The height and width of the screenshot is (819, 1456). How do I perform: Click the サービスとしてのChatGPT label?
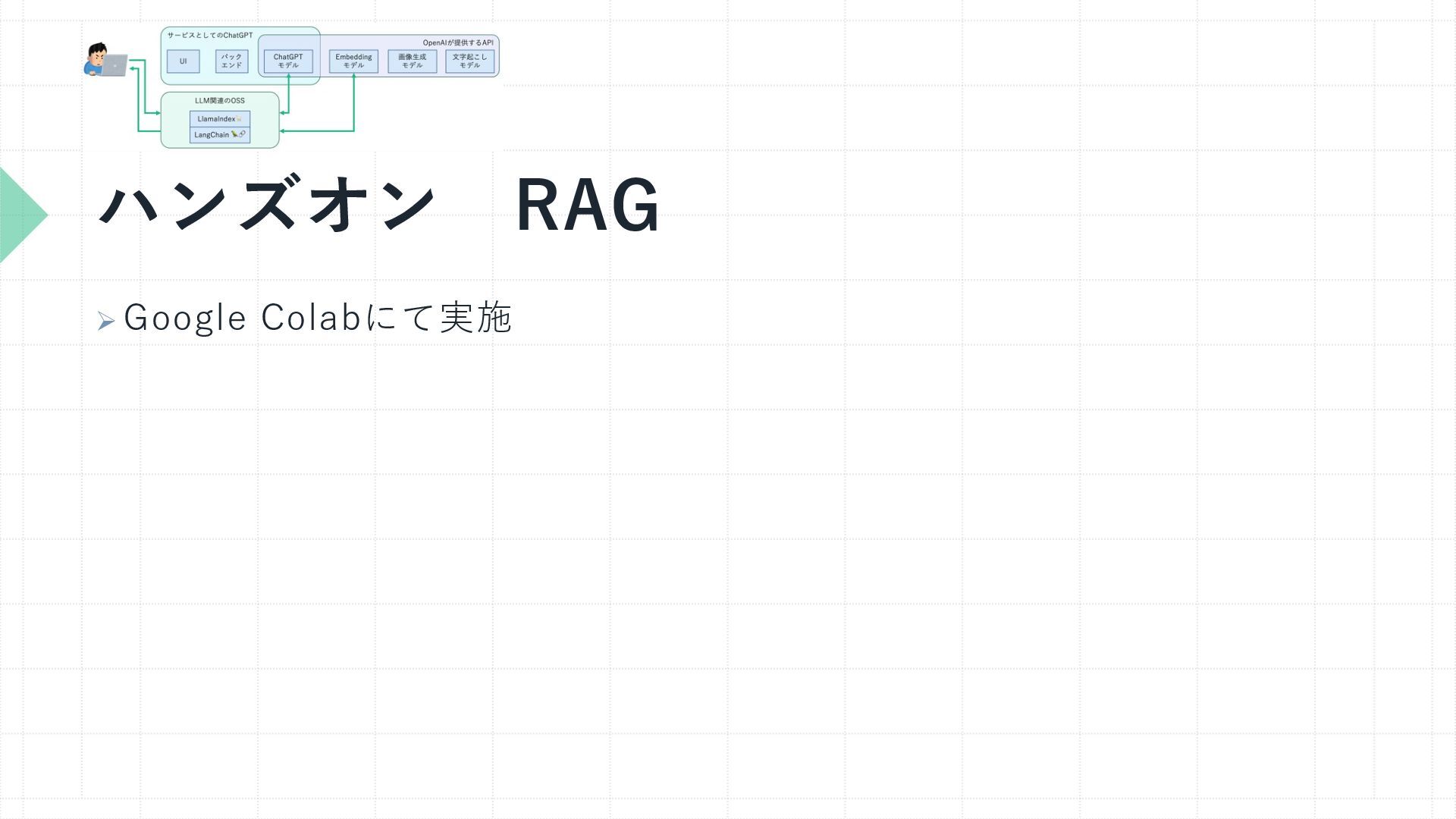(x=210, y=36)
